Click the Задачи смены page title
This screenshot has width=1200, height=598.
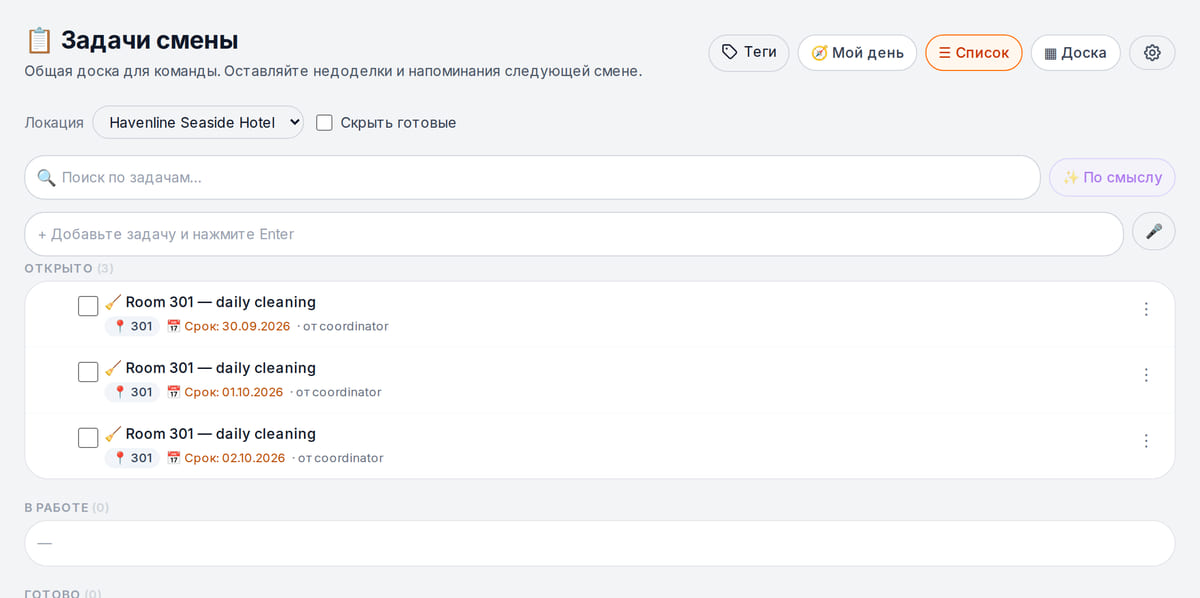point(150,41)
